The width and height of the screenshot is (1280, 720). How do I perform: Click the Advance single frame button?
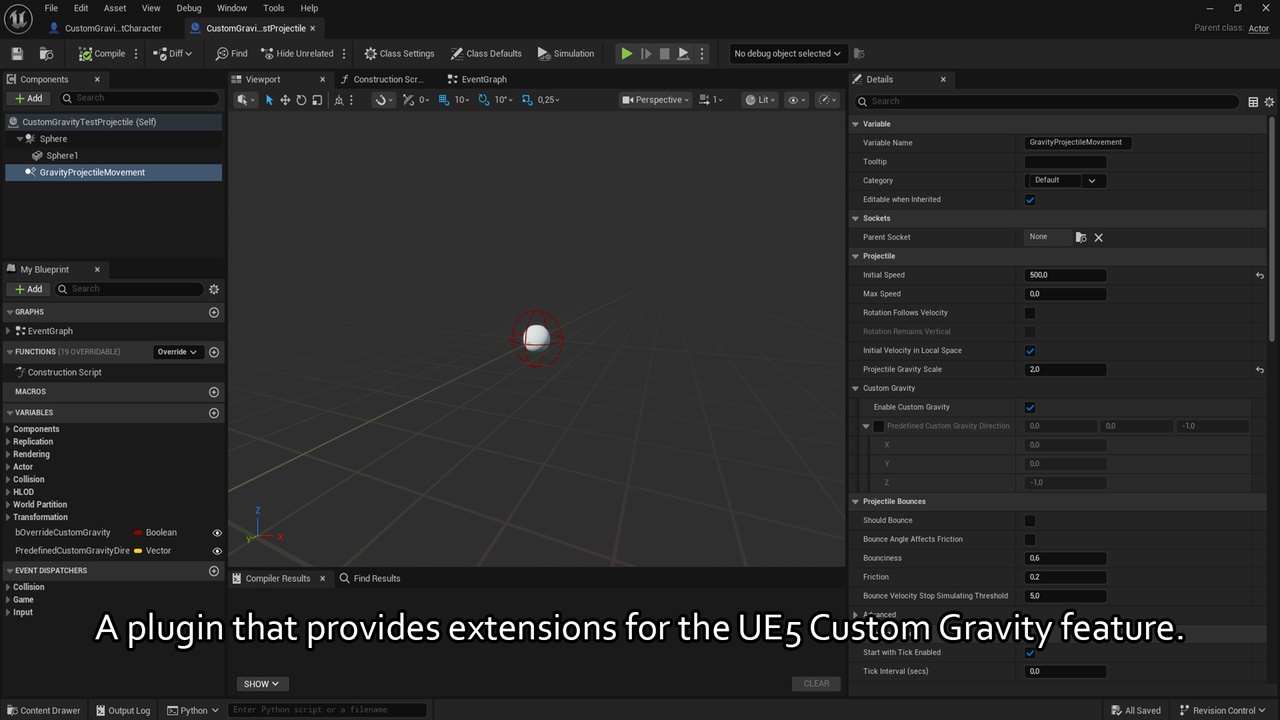click(x=646, y=54)
